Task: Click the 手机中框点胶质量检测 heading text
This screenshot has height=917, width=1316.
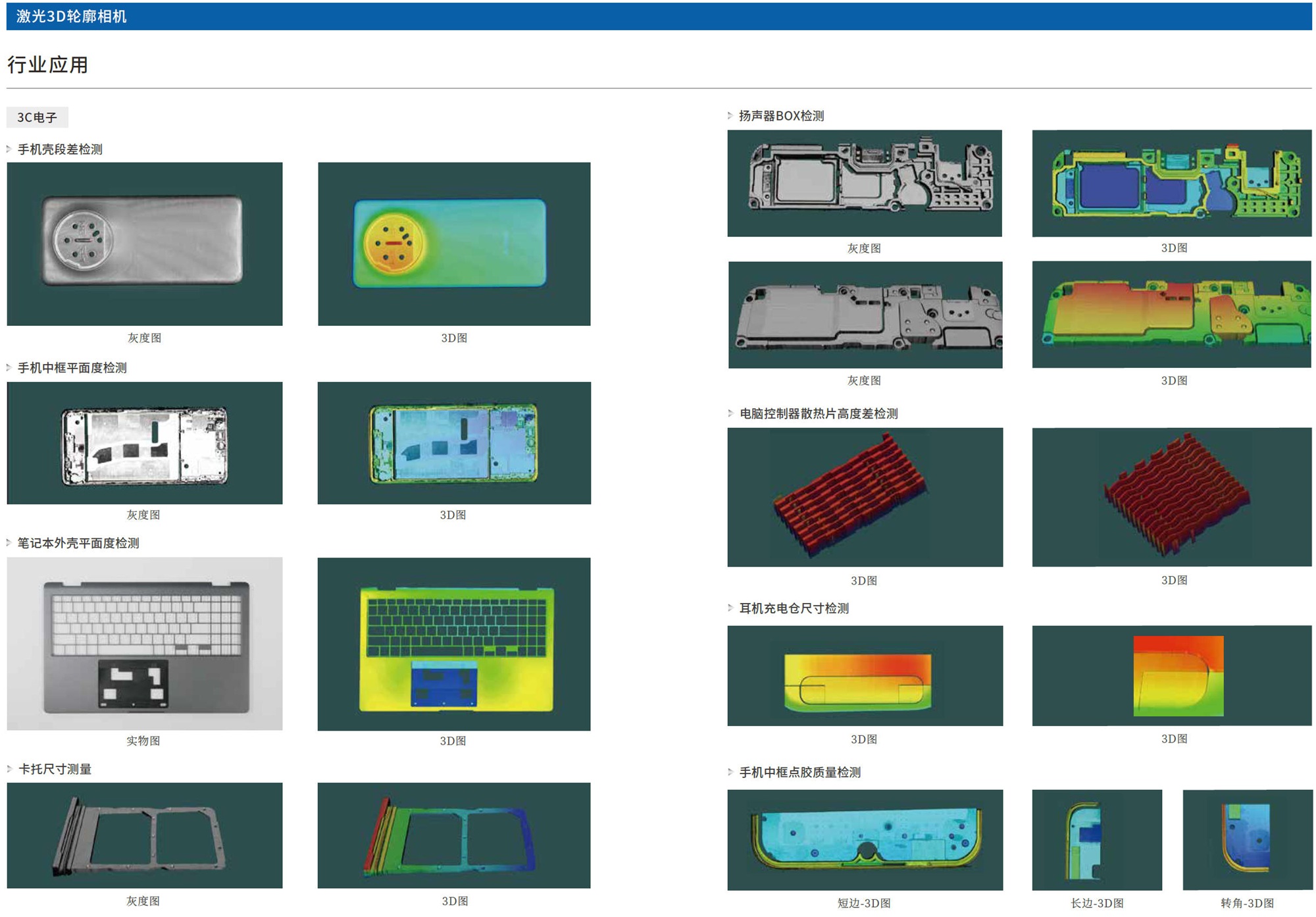Action: coord(799,772)
